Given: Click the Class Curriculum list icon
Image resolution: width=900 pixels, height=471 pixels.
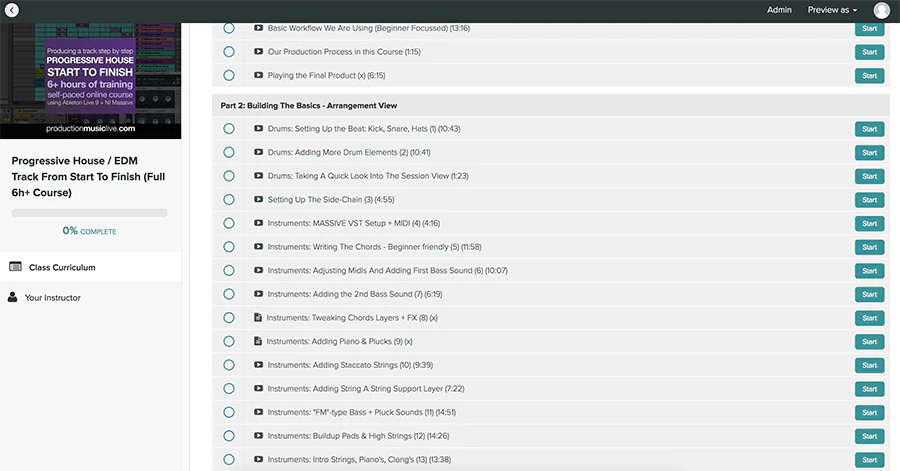Looking at the screenshot, I should tap(15, 267).
